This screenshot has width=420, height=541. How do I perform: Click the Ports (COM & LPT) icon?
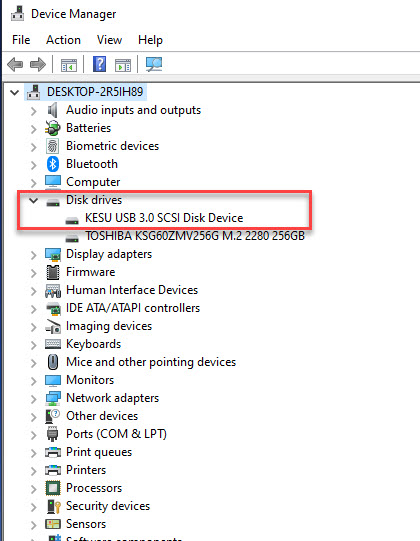tap(52, 434)
